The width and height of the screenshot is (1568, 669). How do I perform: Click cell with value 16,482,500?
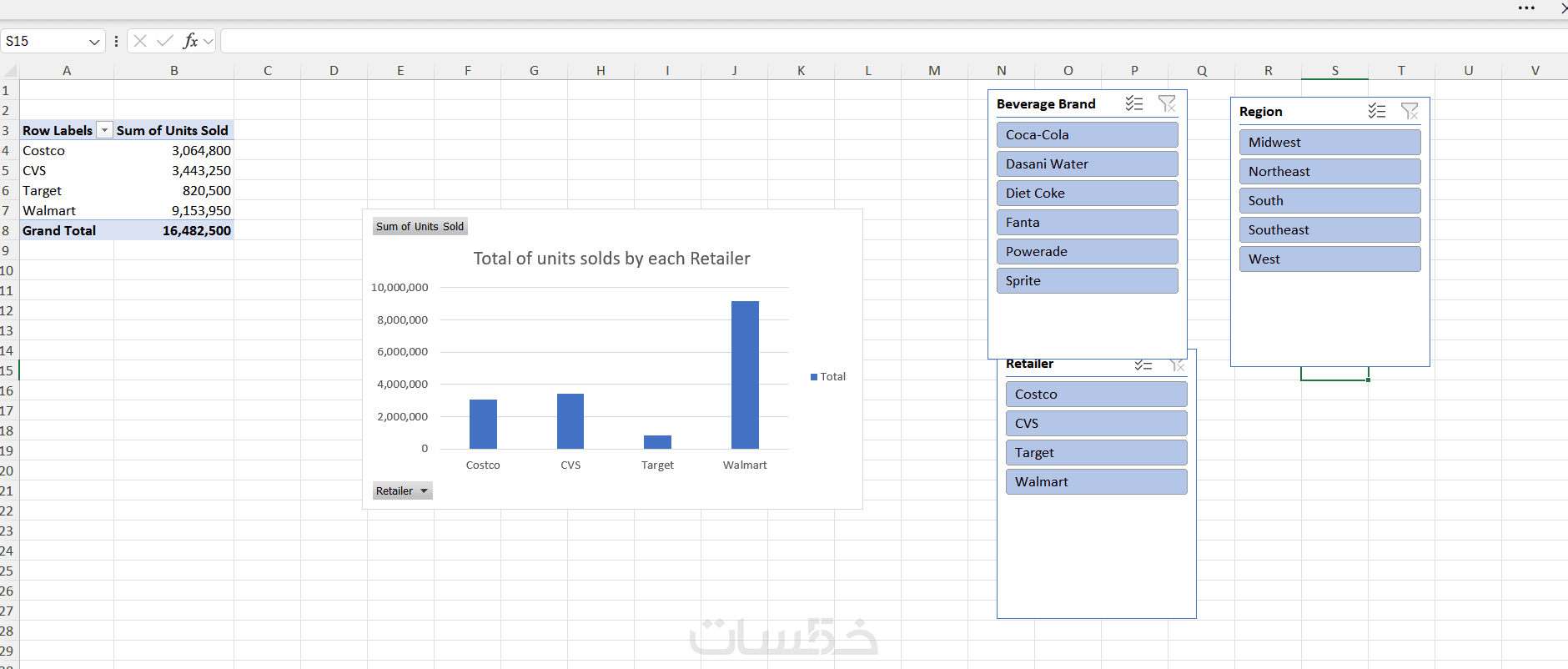[174, 230]
